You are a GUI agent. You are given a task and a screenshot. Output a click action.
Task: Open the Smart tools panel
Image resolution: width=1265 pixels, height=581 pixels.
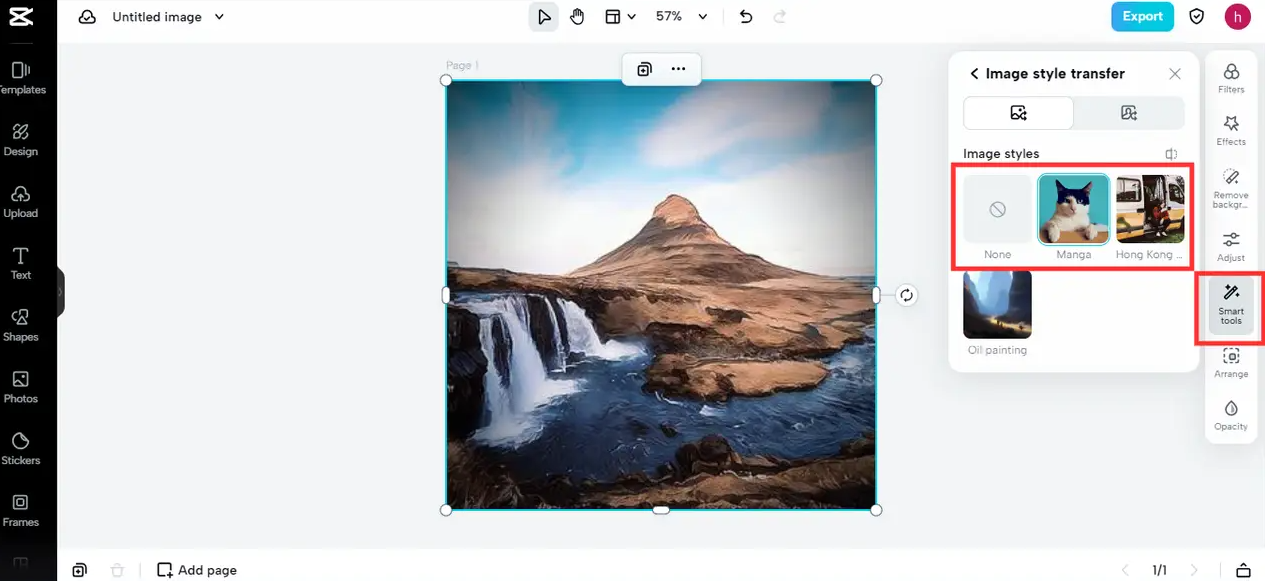[x=1231, y=304]
